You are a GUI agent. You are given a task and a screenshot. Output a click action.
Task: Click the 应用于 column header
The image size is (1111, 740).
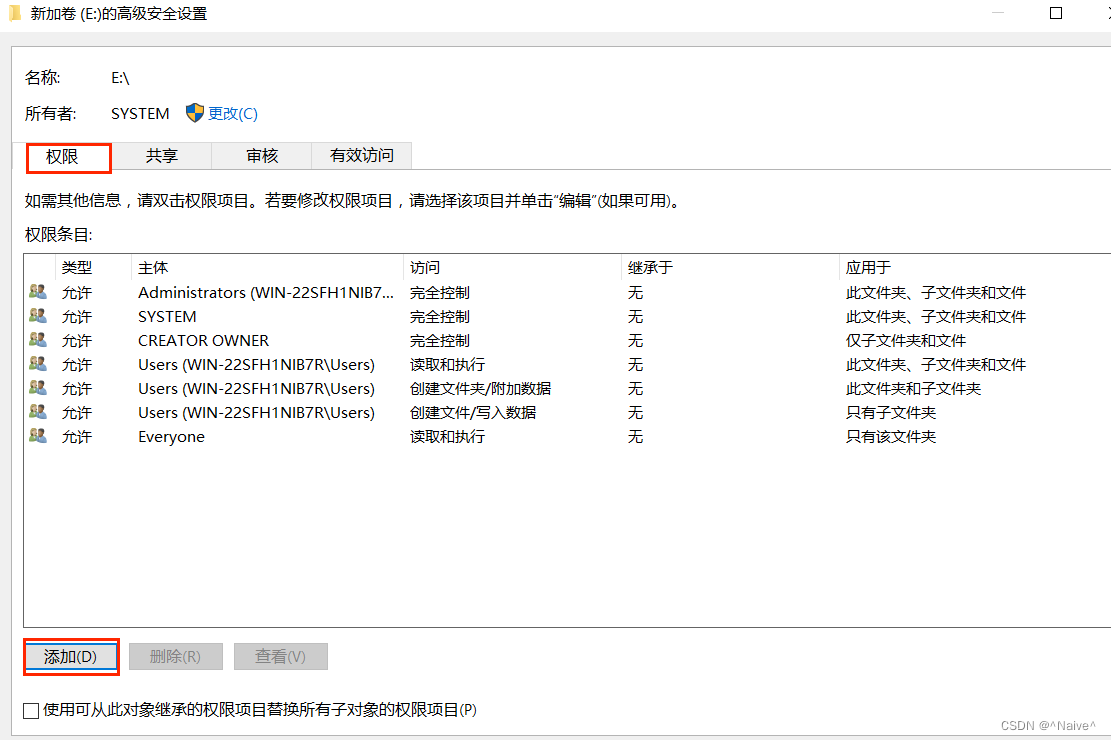(868, 267)
